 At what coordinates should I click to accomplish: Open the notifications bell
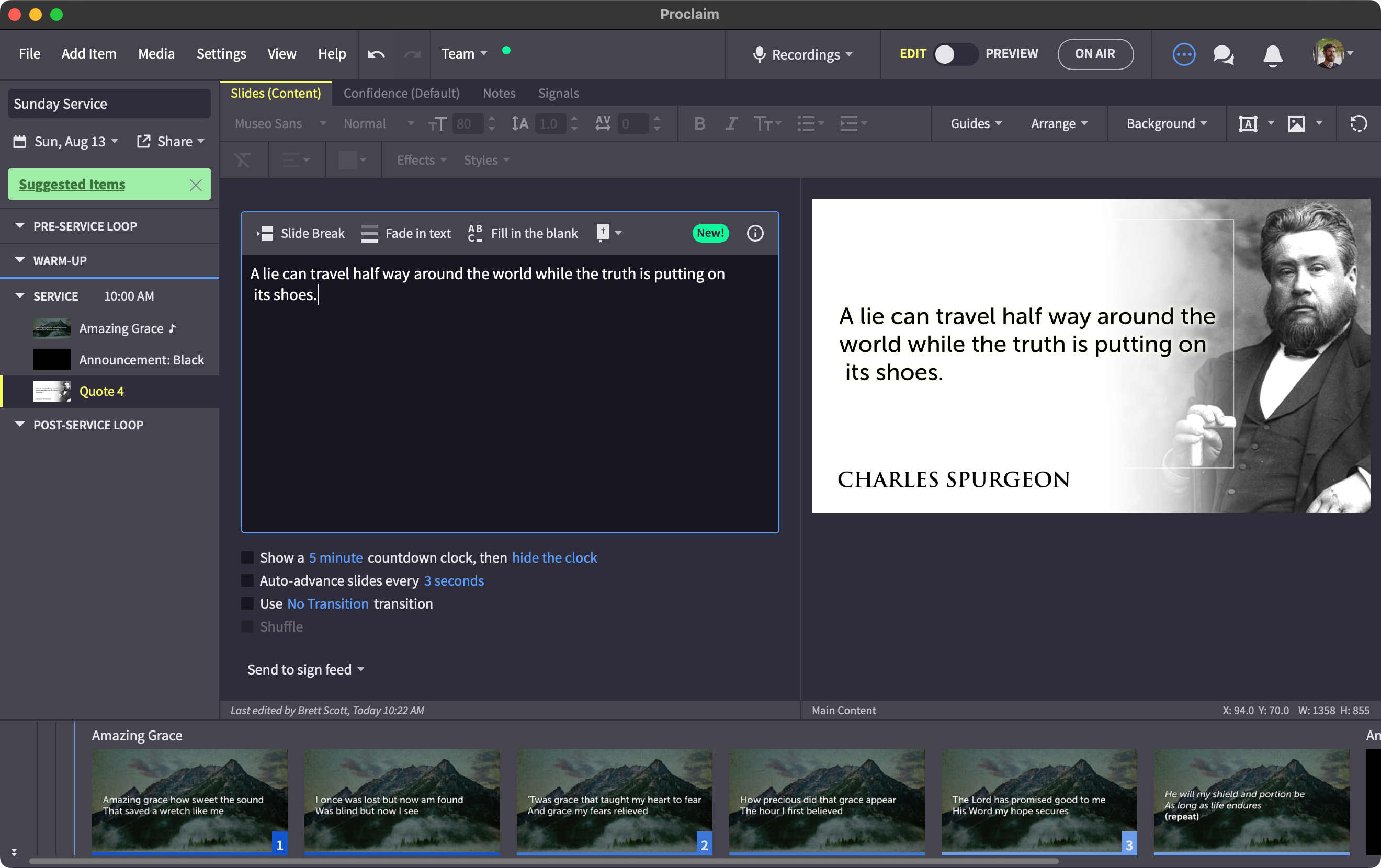tap(1273, 55)
